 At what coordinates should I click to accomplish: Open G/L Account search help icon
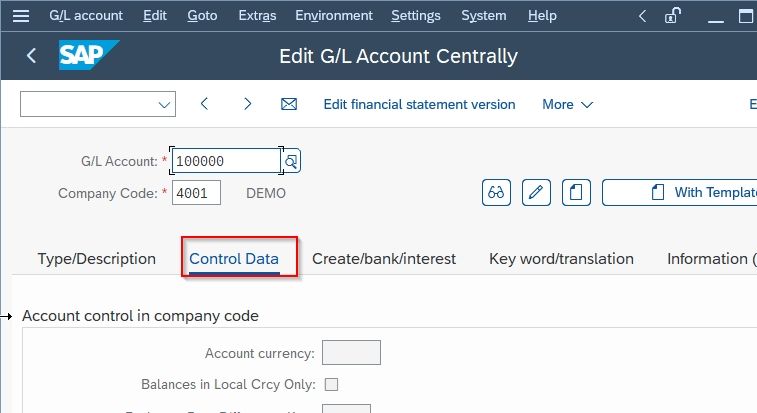291,161
